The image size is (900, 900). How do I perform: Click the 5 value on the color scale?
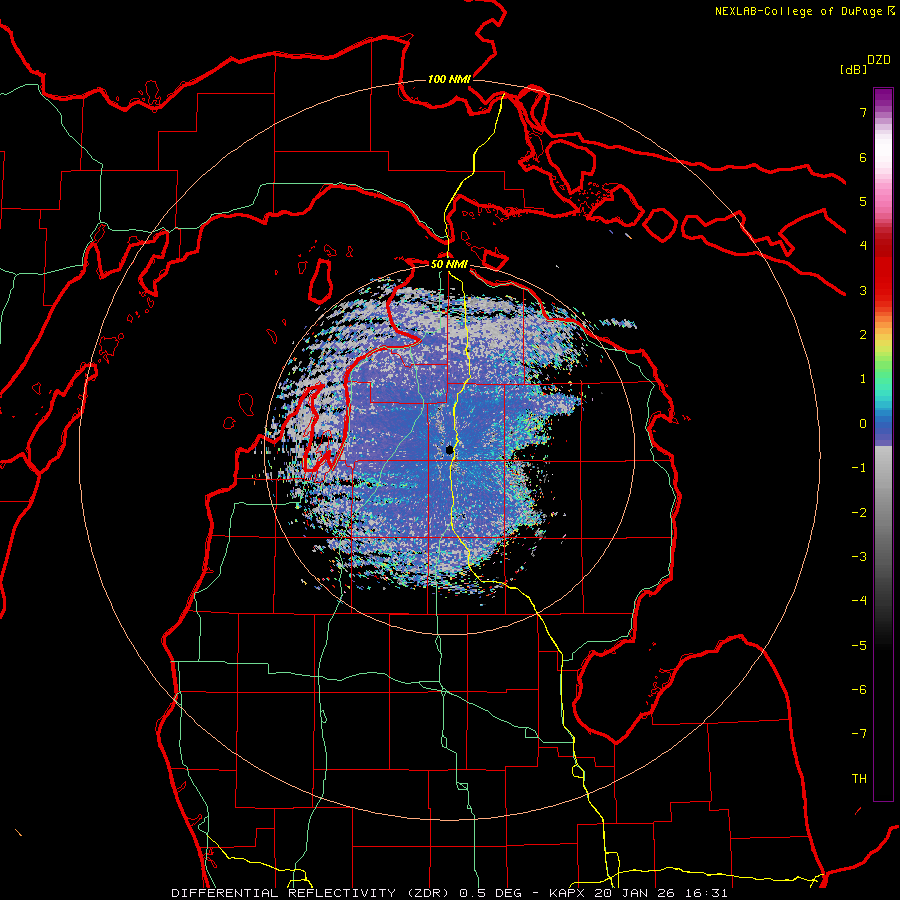point(863,201)
